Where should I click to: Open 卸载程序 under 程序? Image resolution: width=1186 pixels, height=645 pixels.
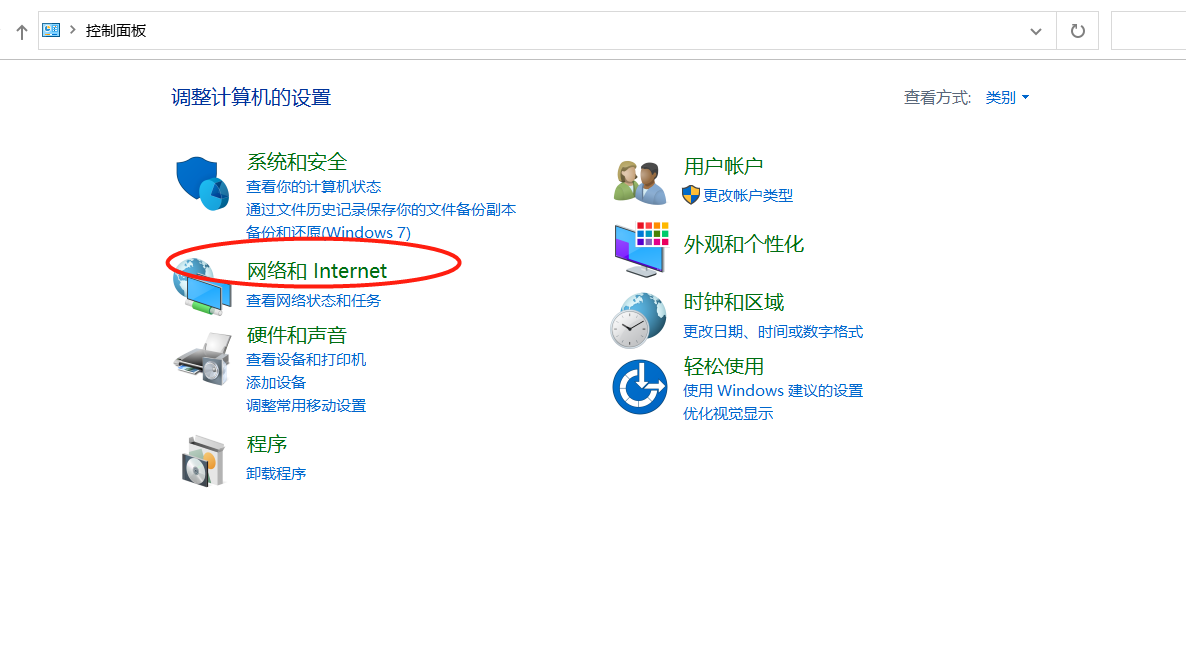(x=276, y=472)
